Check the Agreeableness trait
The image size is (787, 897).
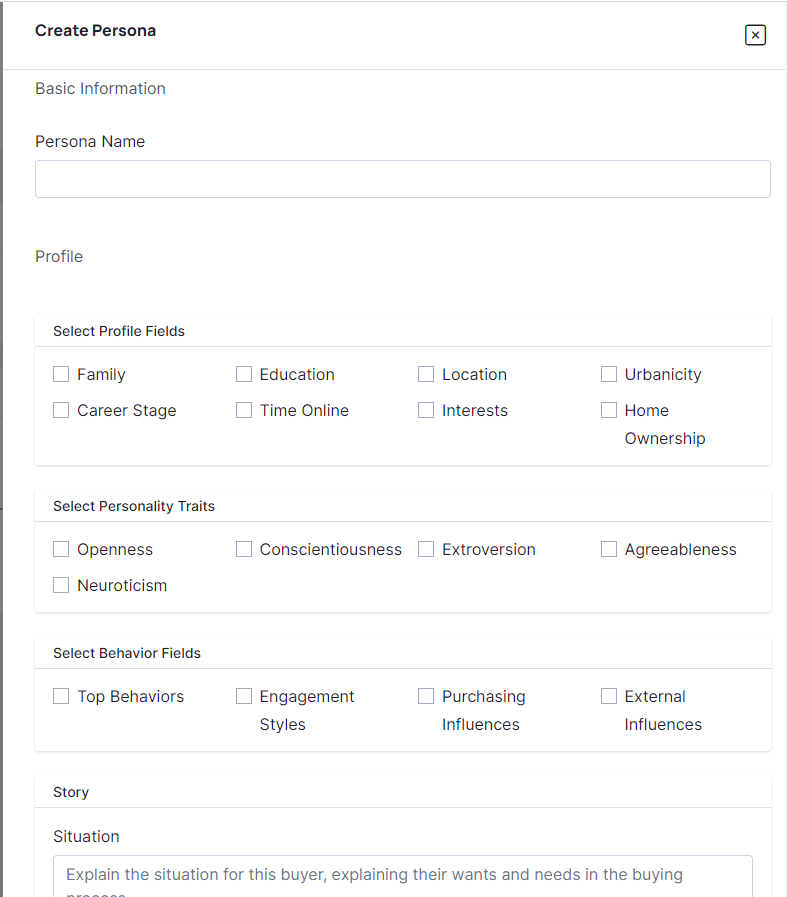point(609,549)
